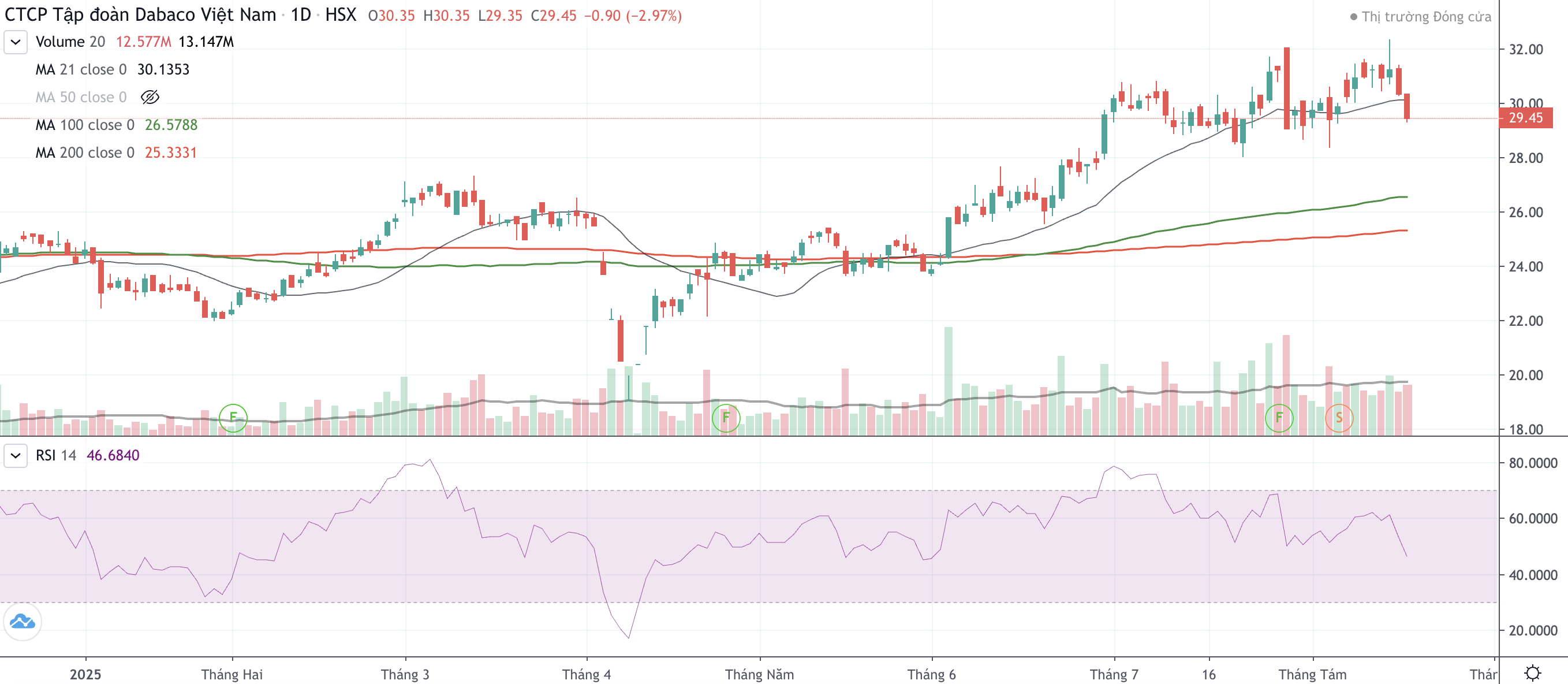1568x684 pixels.
Task: Click the 26.00 price axis label
Action: 1525,213
